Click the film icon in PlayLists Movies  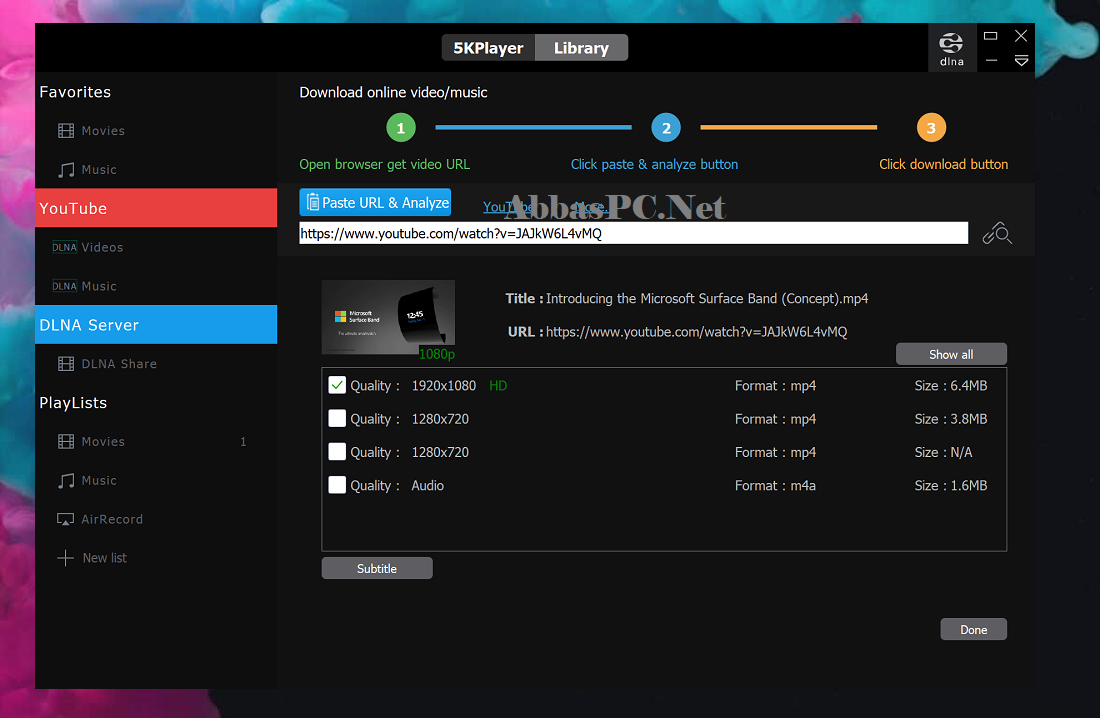[x=66, y=441]
